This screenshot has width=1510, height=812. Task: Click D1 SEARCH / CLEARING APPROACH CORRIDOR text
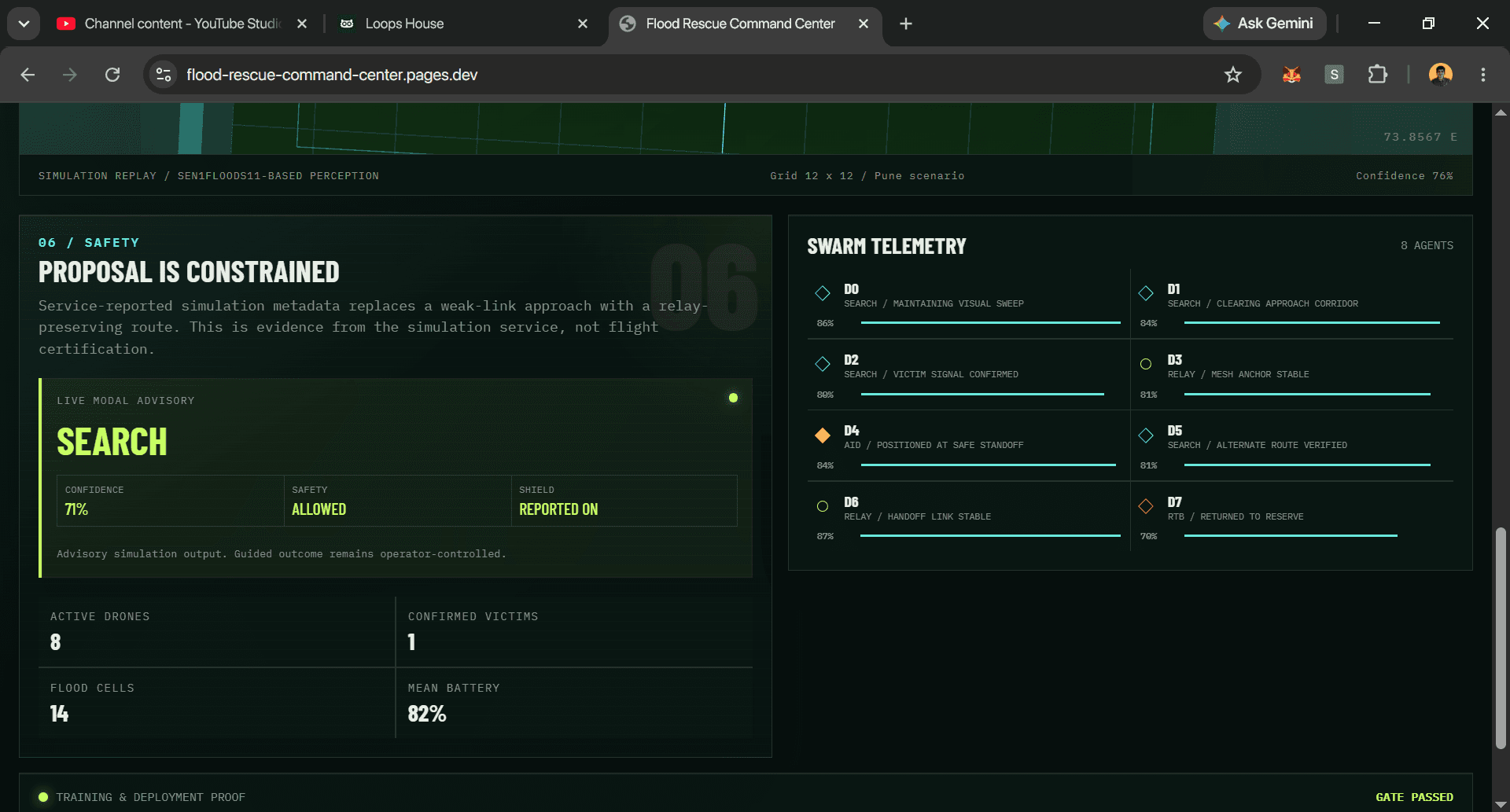(x=1262, y=303)
